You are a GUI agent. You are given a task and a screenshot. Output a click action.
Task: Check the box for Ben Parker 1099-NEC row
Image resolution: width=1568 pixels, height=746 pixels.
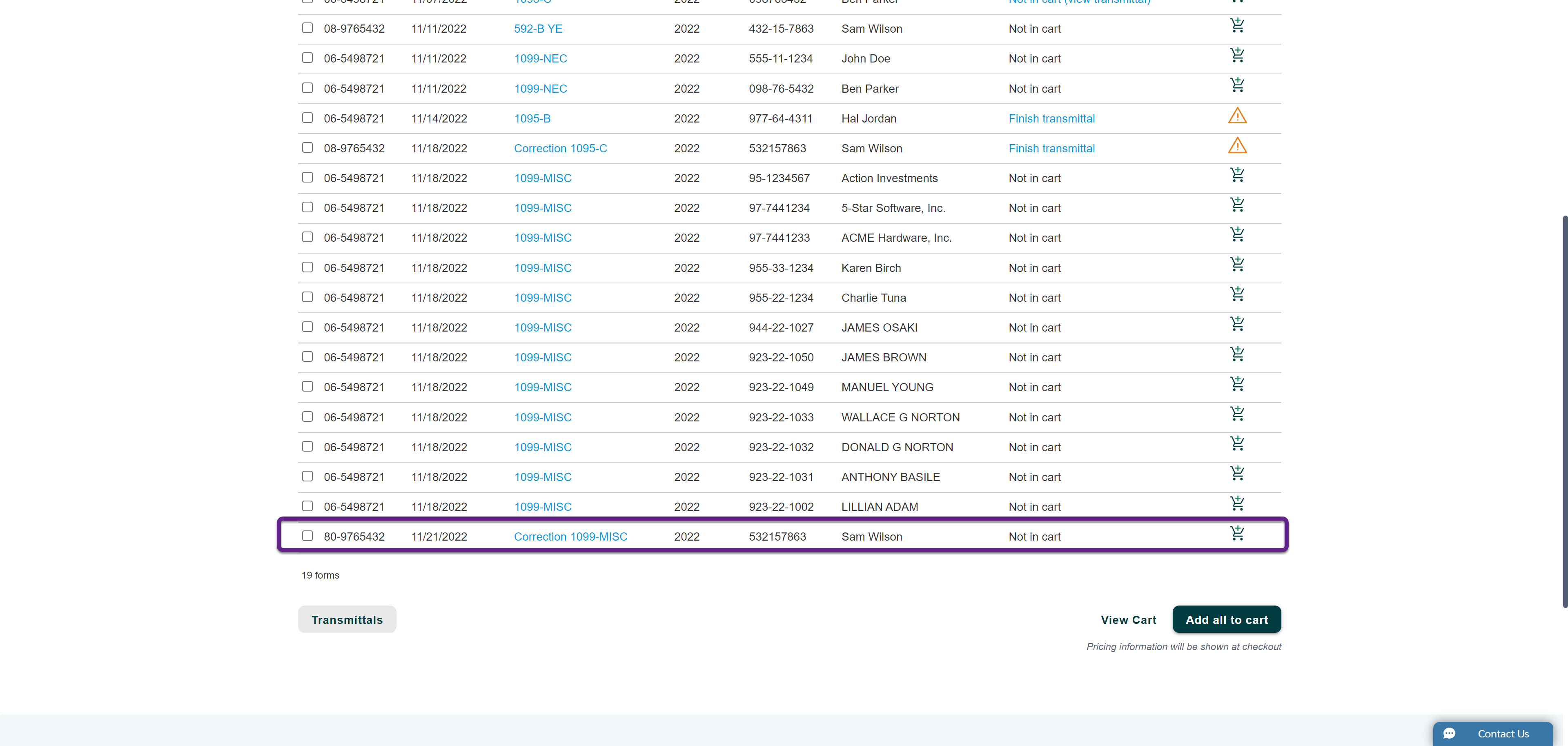(307, 88)
